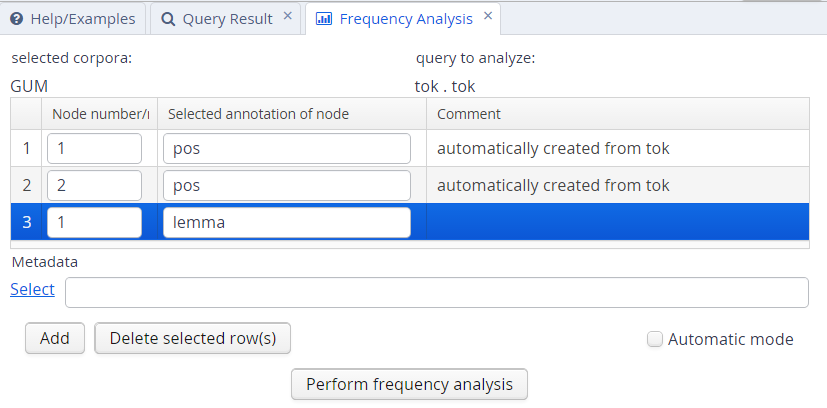Click the Add button
This screenshot has width=827, height=408.
coord(55,338)
